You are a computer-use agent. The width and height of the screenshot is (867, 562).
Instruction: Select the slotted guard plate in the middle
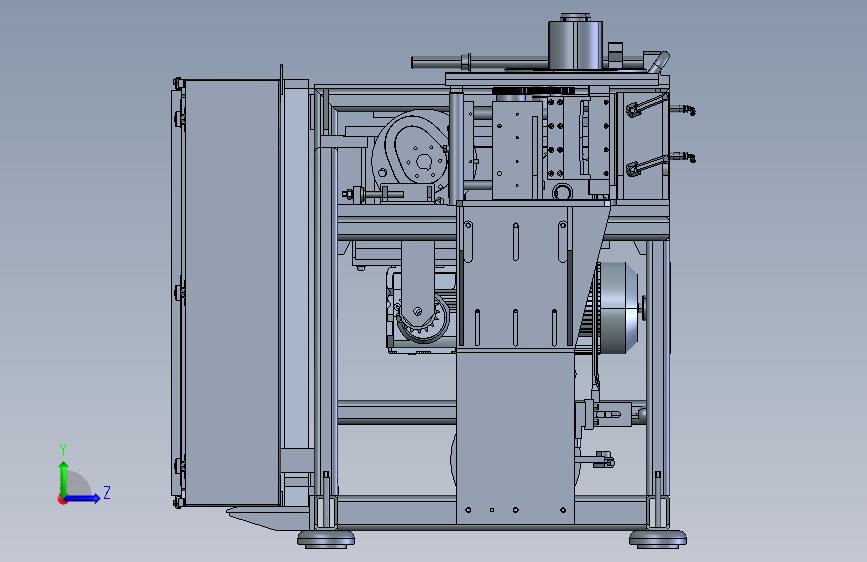pyautogui.click(x=514, y=277)
